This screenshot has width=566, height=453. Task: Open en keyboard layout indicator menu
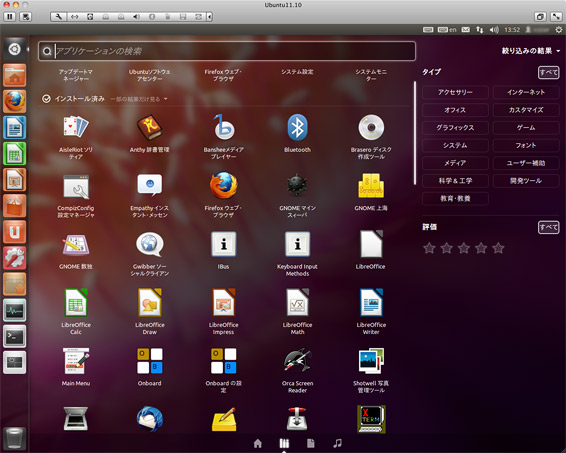(447, 30)
